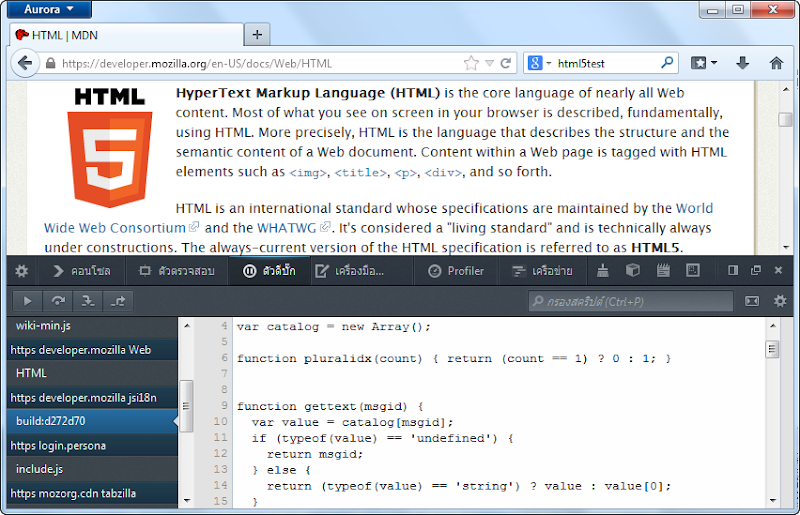Open the <img> element link

(x=308, y=173)
